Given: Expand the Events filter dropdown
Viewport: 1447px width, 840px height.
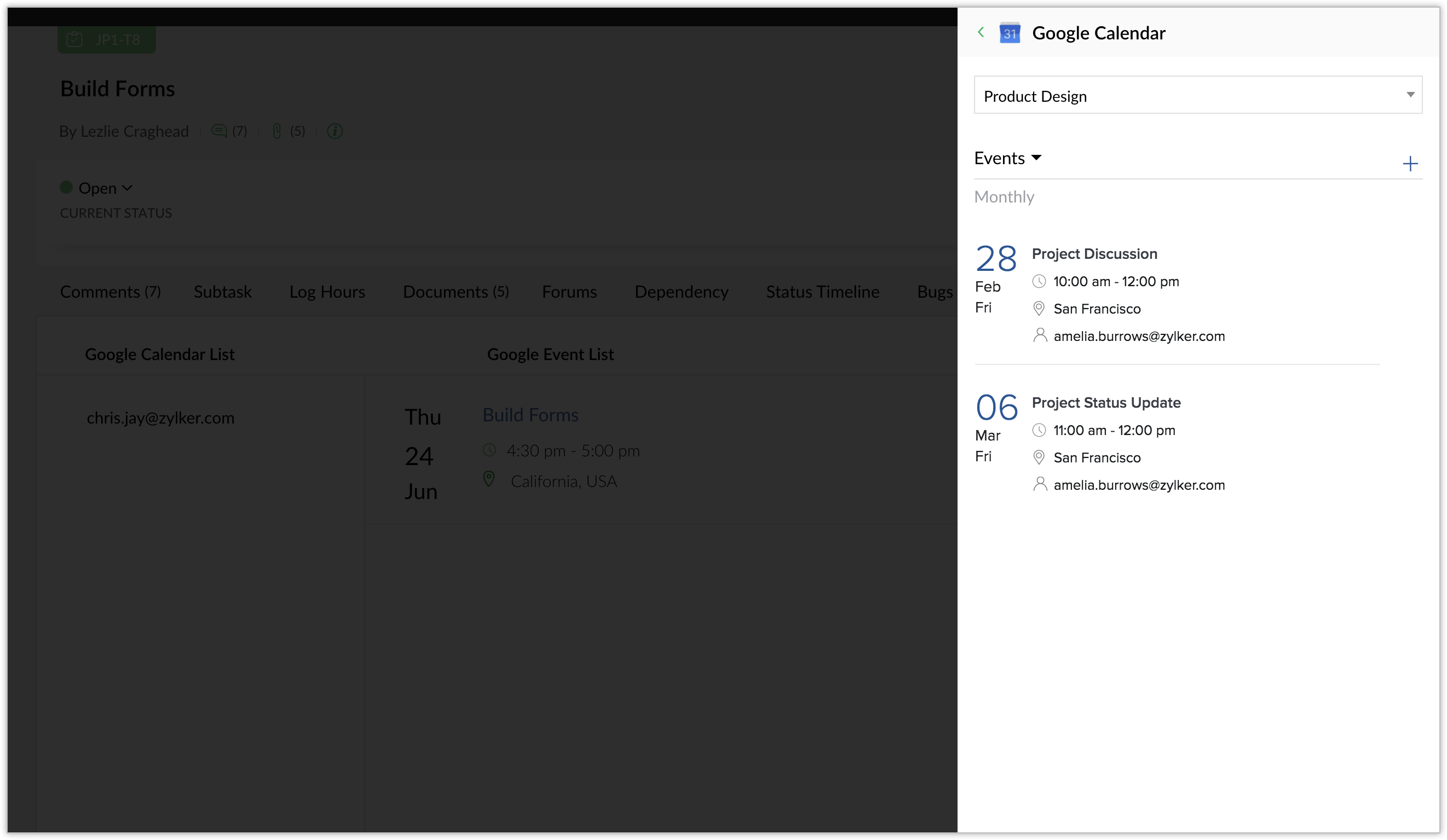Looking at the screenshot, I should [x=1008, y=158].
